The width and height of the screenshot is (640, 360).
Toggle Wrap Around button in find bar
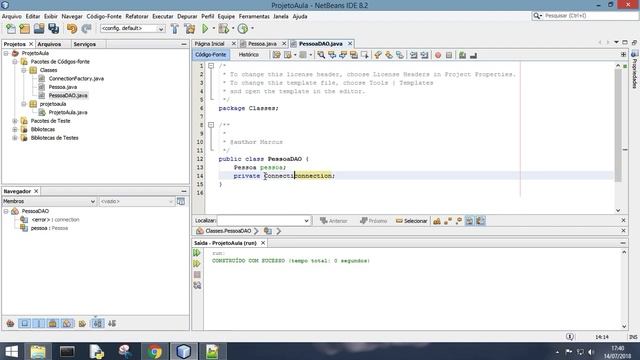(x=480, y=221)
